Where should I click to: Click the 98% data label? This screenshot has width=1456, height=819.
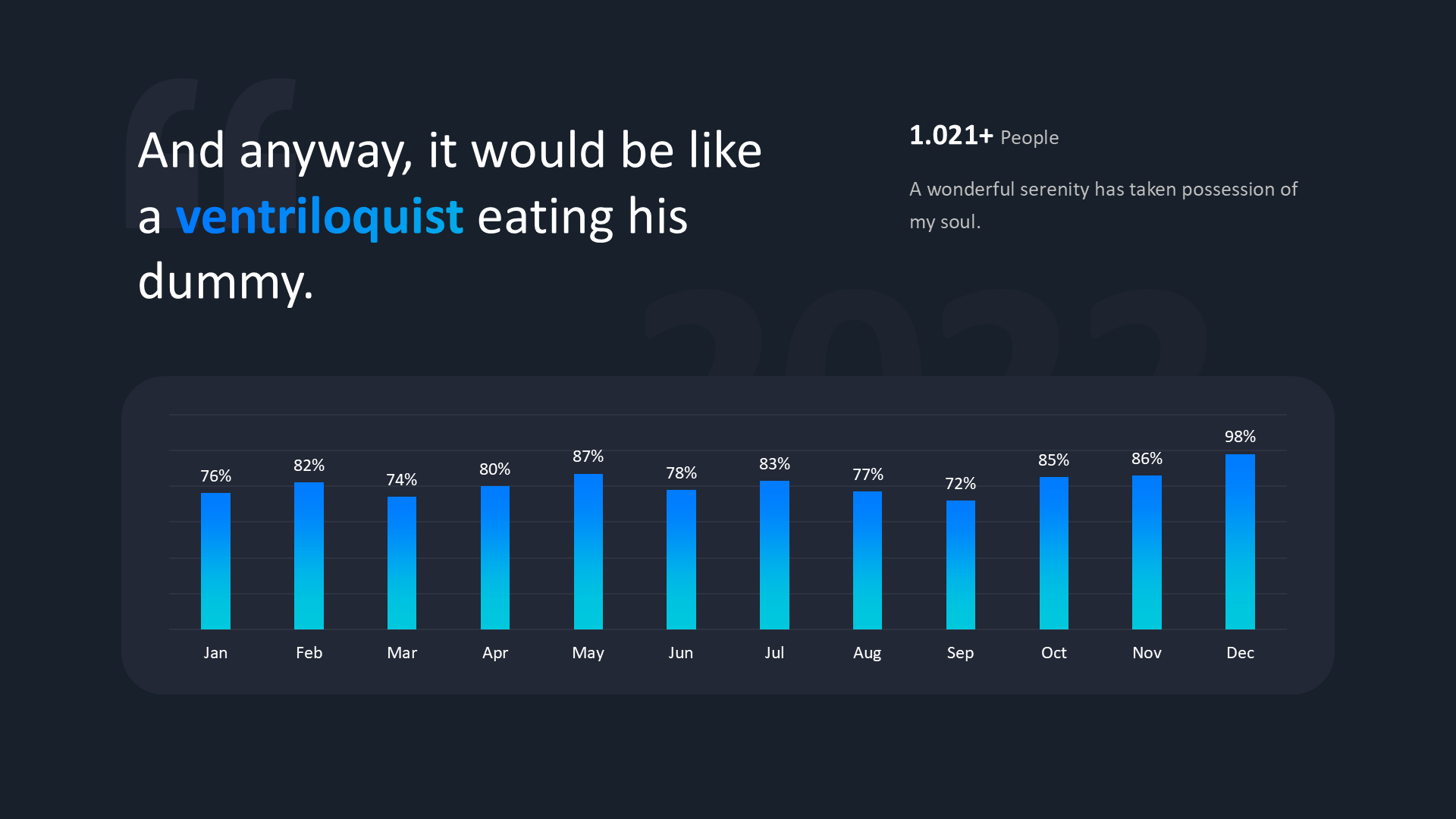click(1240, 437)
